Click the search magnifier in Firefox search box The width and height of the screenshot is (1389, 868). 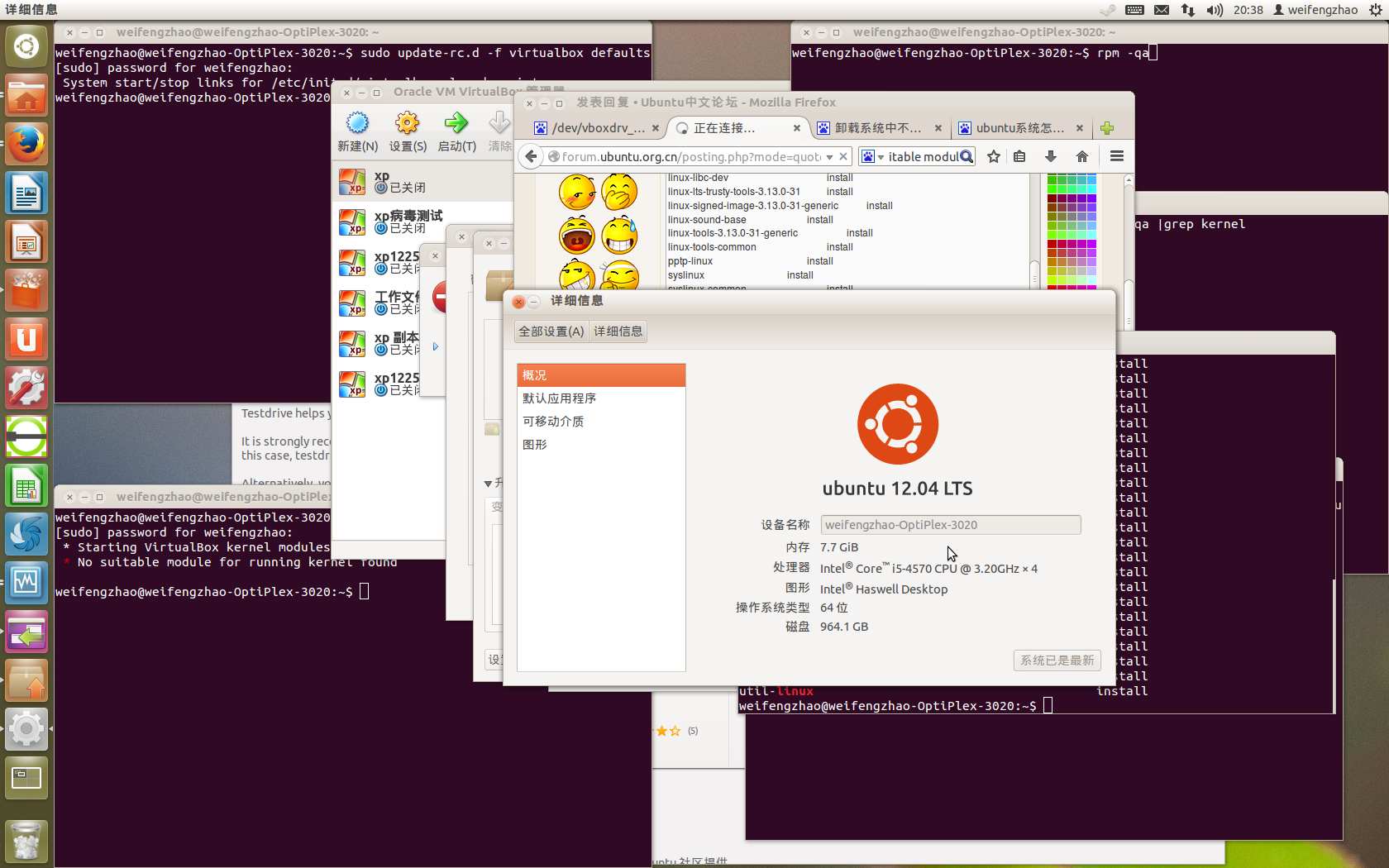coord(966,156)
